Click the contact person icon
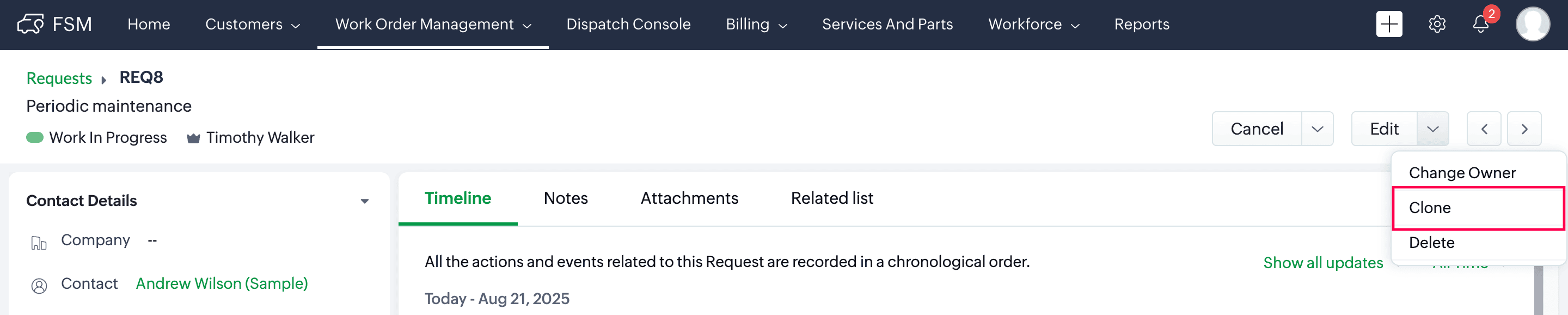The width and height of the screenshot is (1568, 315). (39, 286)
